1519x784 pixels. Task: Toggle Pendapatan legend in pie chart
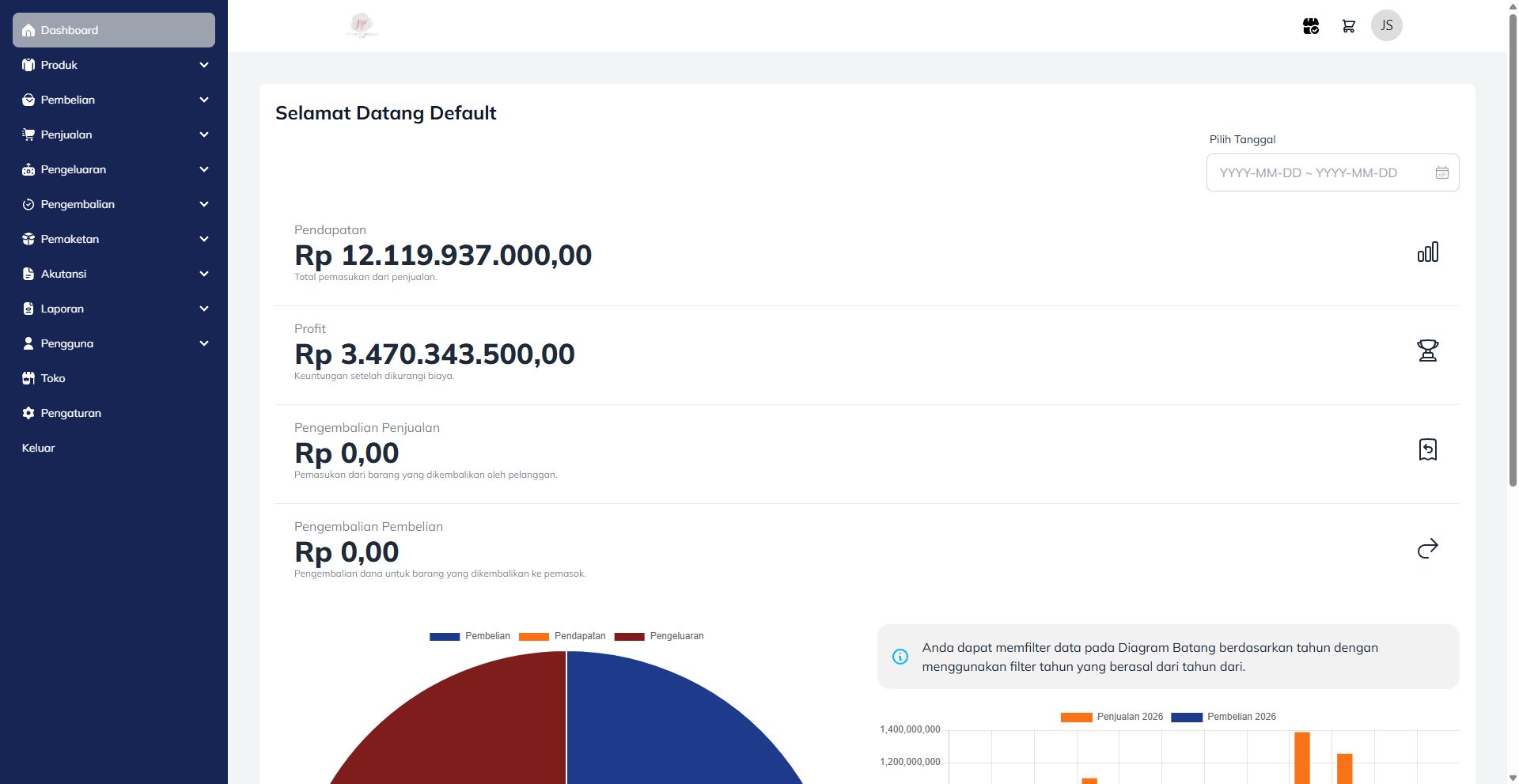pyautogui.click(x=563, y=636)
